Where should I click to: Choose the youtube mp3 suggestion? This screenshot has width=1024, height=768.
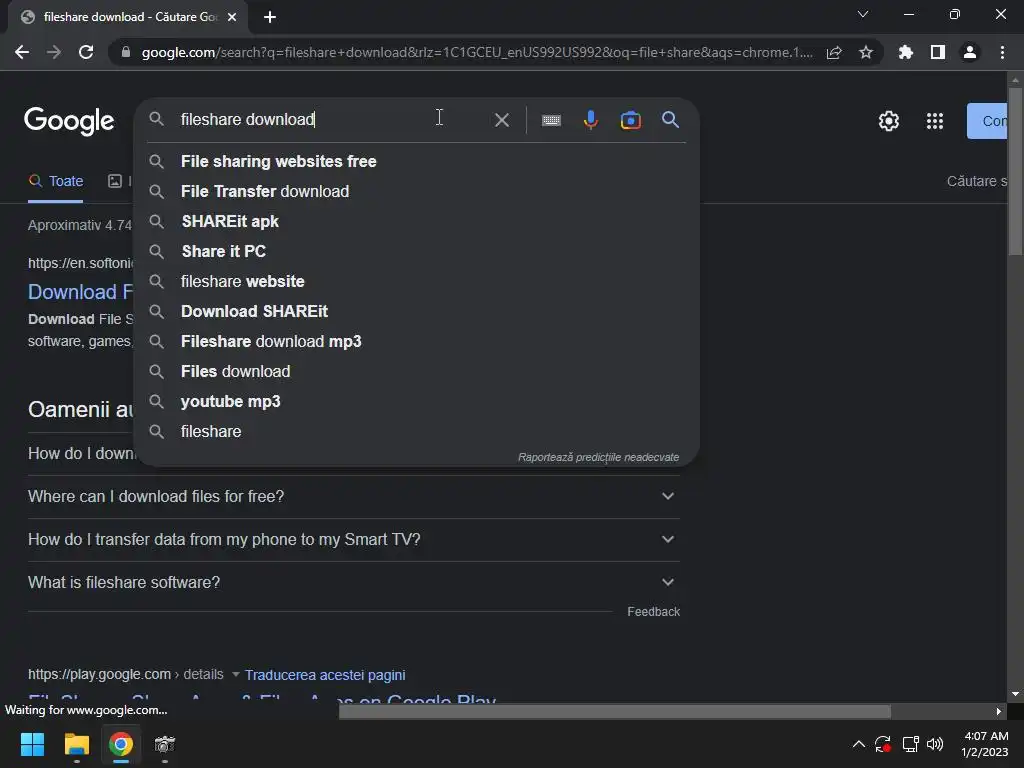pos(416,402)
